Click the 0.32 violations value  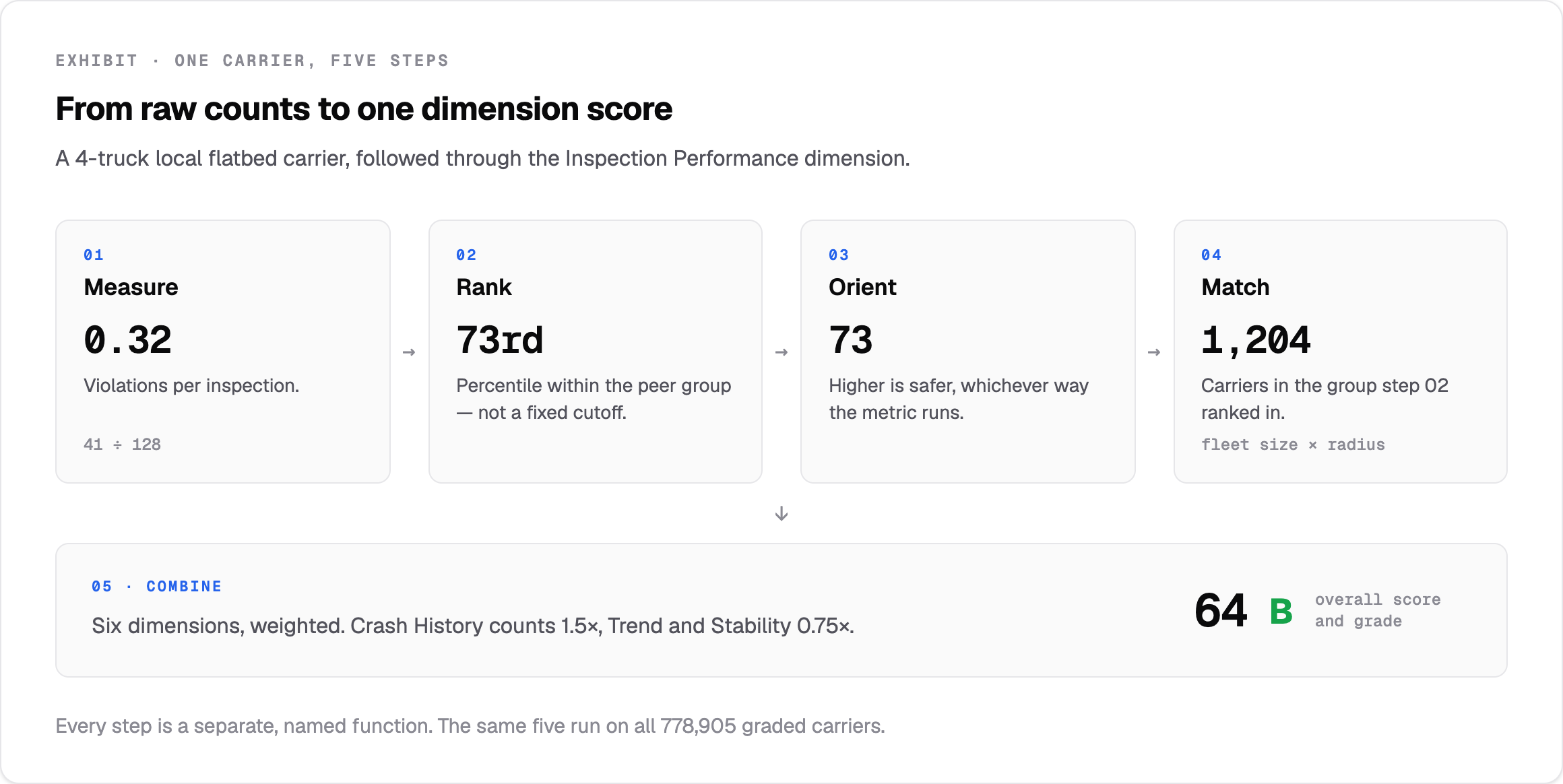pos(127,339)
